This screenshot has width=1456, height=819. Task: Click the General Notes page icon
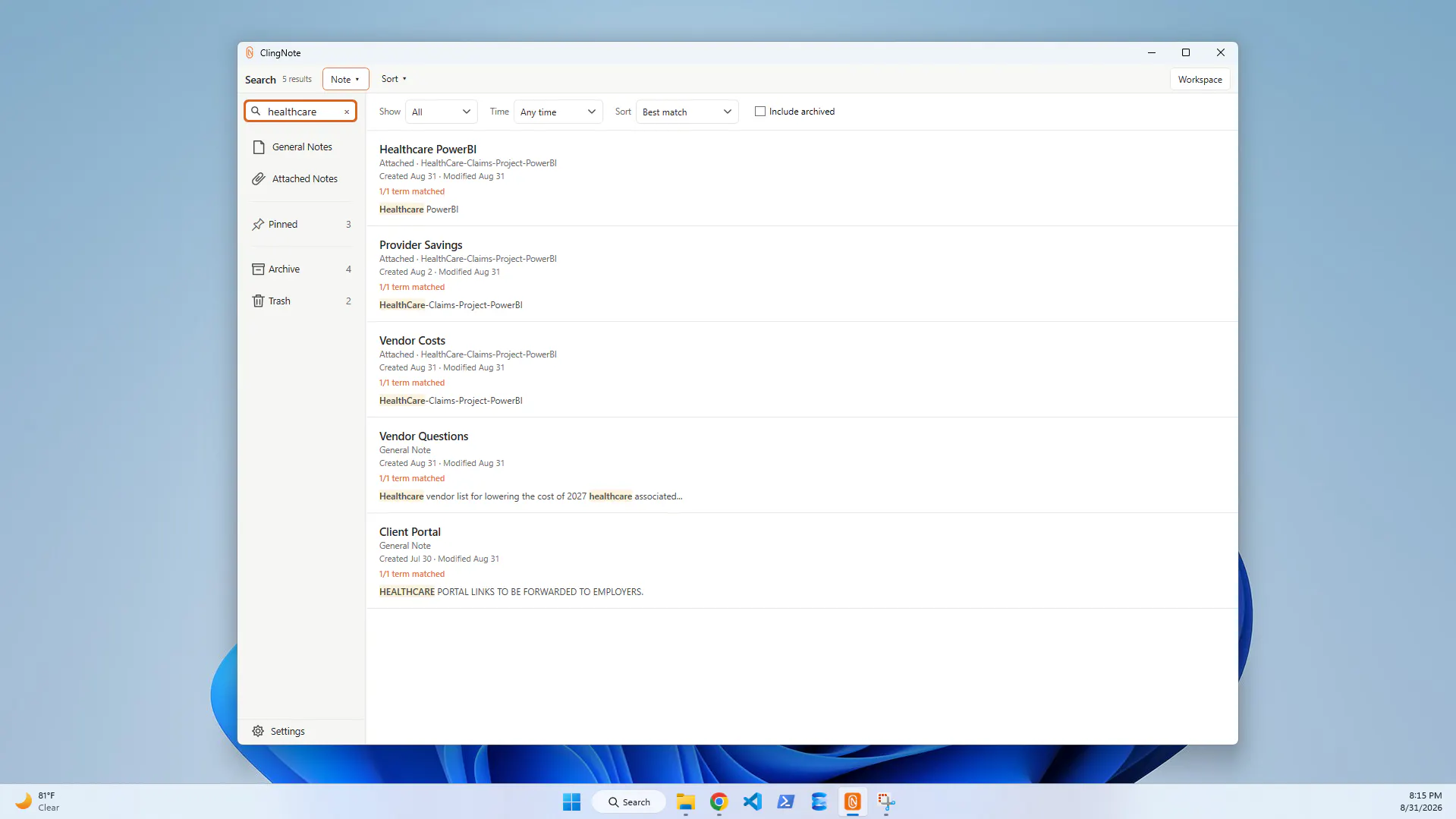259,147
